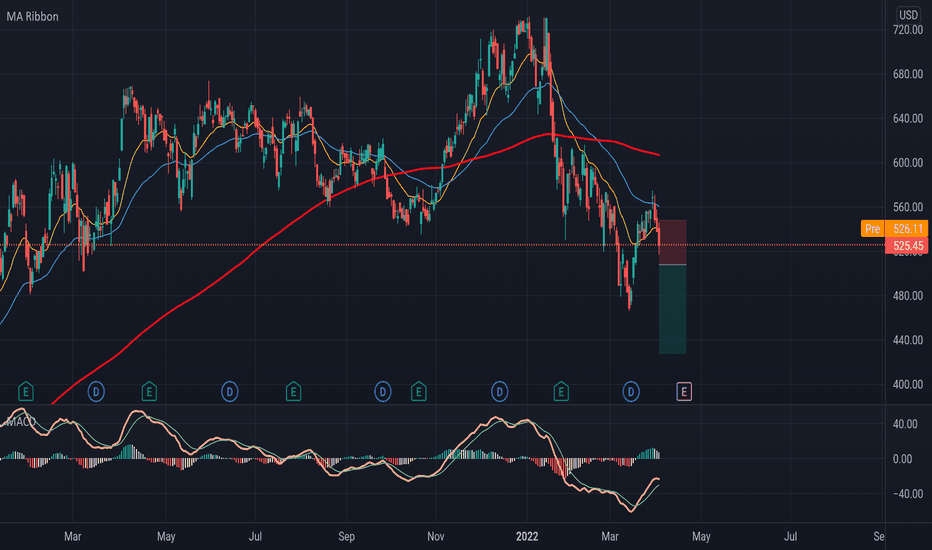Open the dividend D marker in March 2022
The height and width of the screenshot is (550, 932).
click(631, 392)
